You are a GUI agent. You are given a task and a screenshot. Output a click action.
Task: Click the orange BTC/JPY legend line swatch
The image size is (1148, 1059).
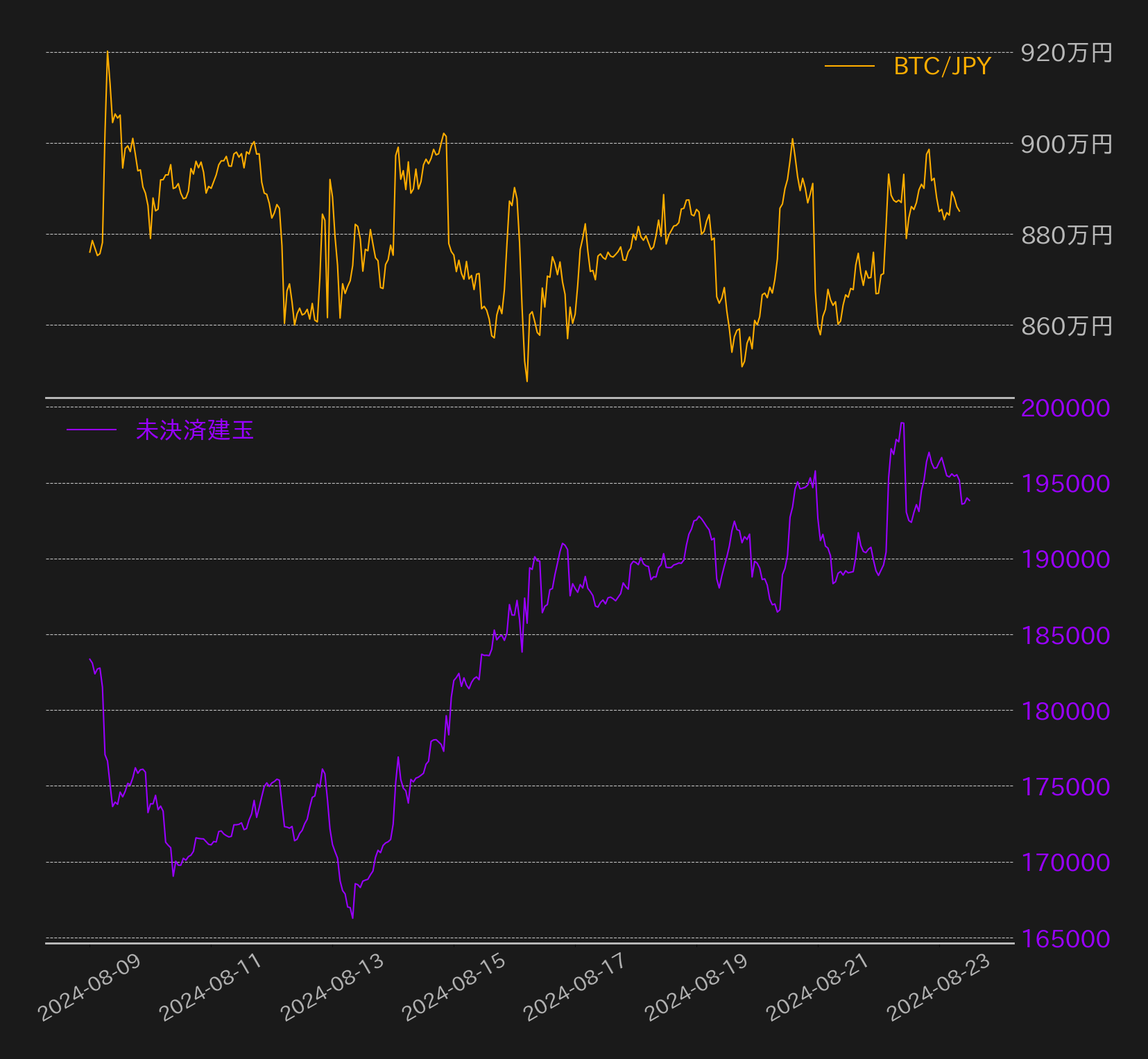(x=850, y=67)
